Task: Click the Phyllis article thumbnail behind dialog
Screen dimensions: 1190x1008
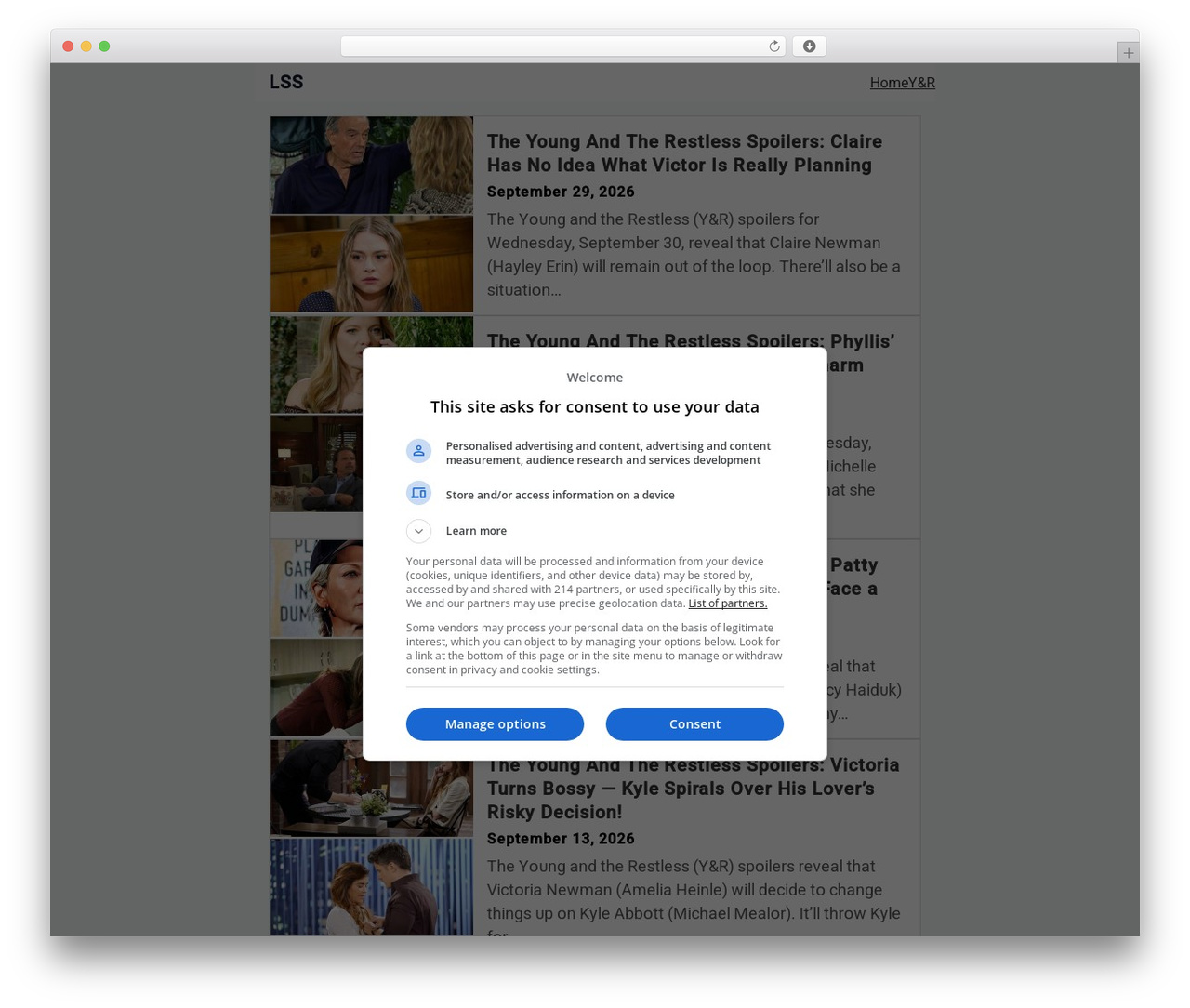Action: click(316, 414)
